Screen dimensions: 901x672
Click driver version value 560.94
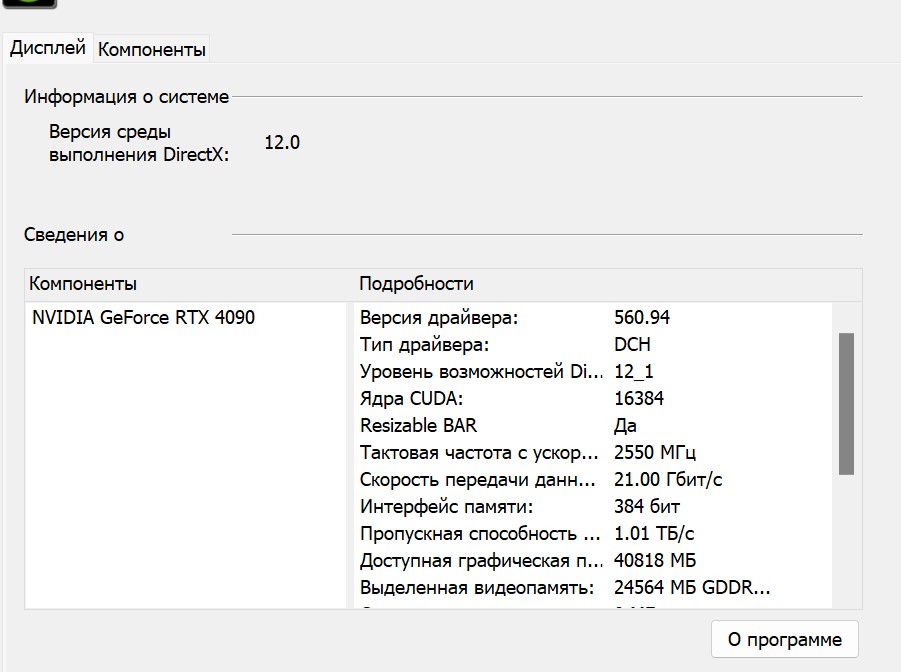pos(642,317)
